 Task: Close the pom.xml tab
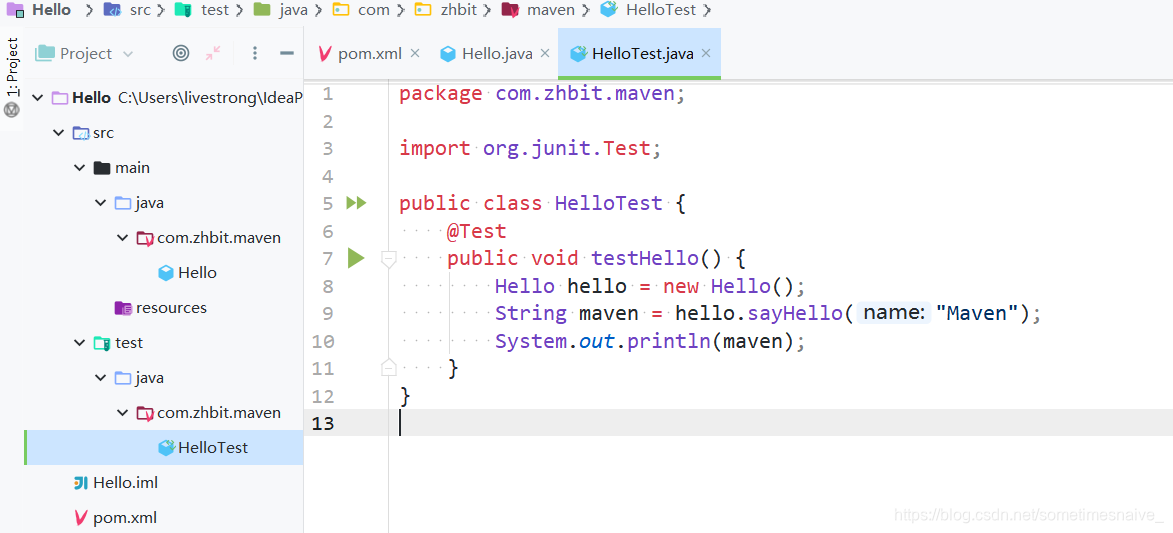415,53
